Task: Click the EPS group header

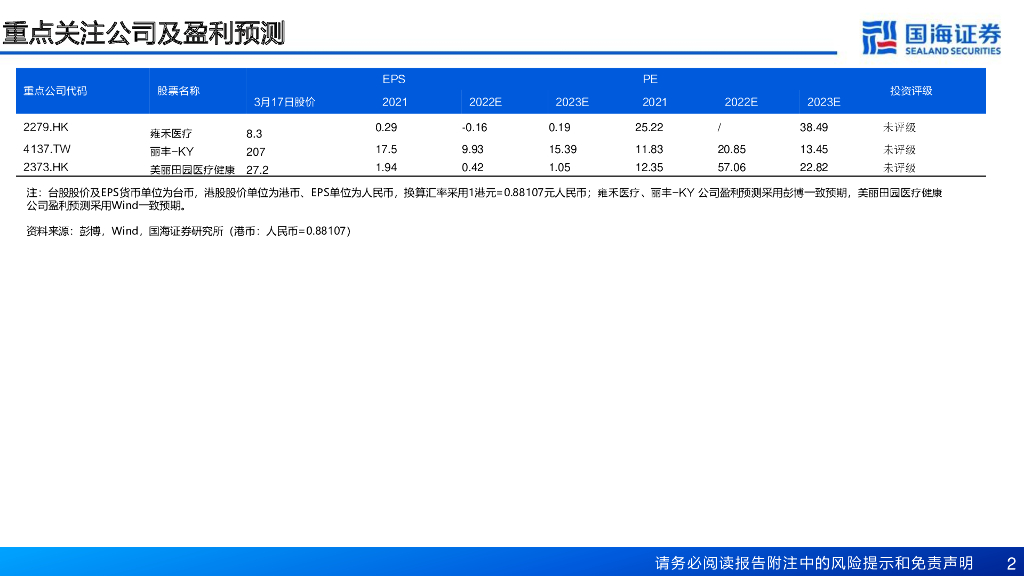Action: click(394, 79)
